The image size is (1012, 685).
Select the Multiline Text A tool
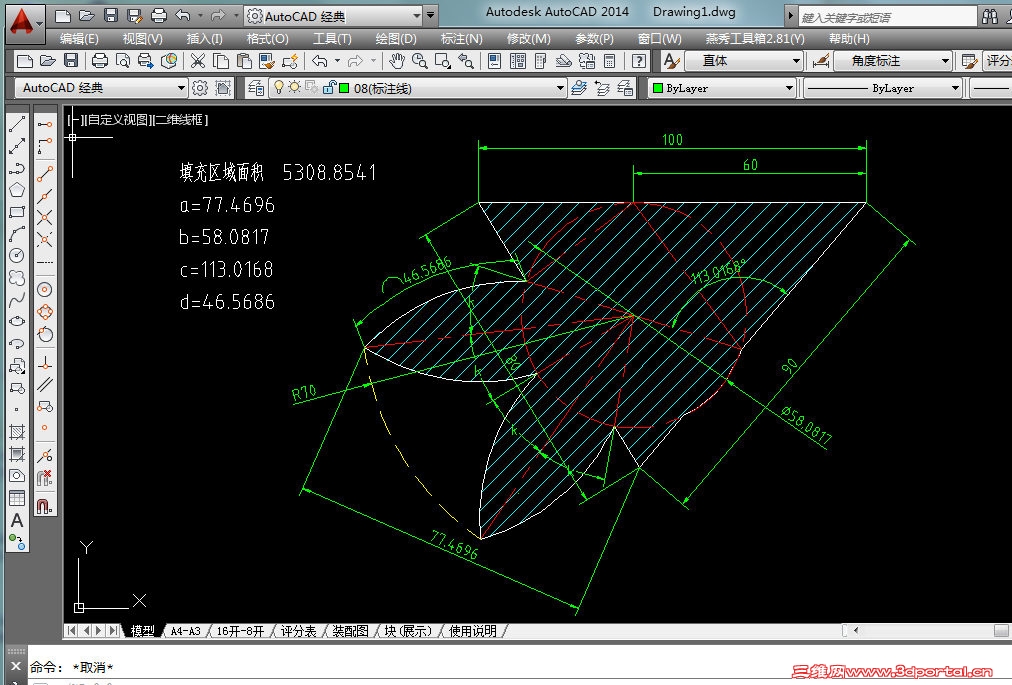17,520
